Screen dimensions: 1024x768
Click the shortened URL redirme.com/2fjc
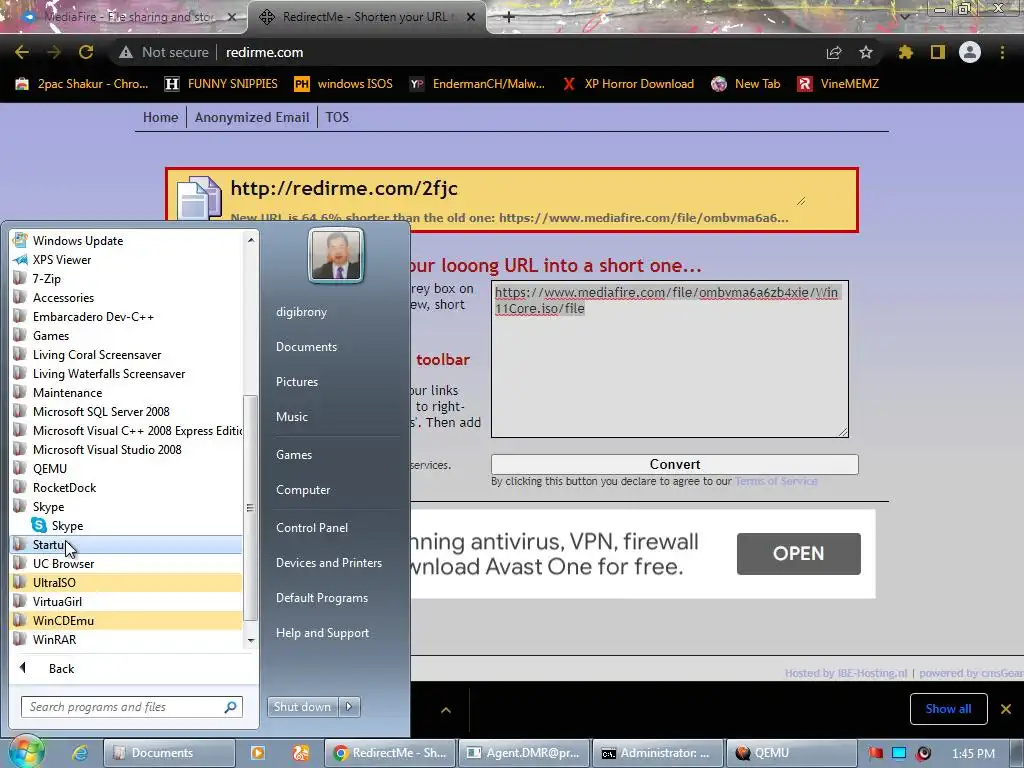pyautogui.click(x=344, y=188)
